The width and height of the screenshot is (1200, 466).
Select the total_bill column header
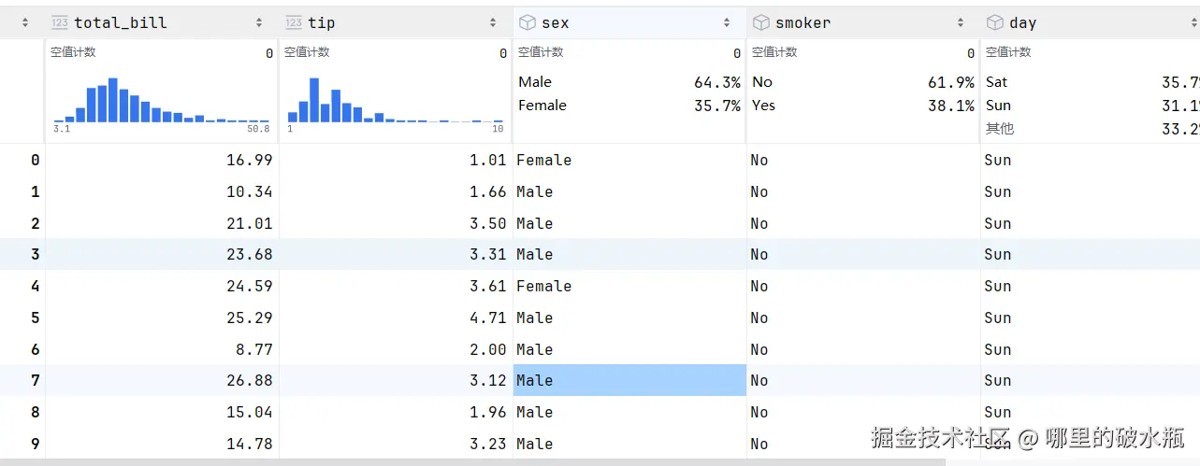point(120,23)
